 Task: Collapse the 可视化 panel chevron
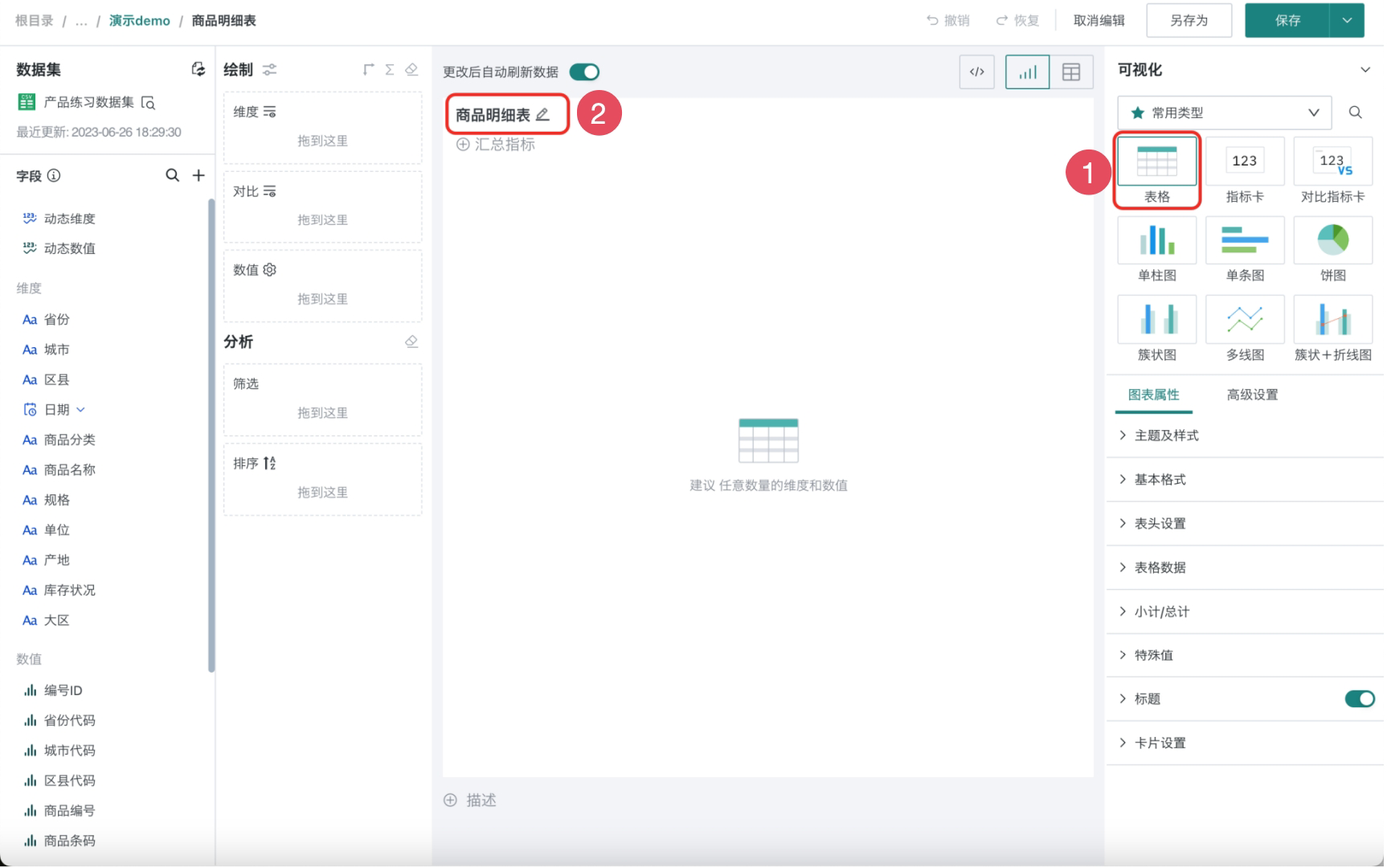tap(1364, 70)
